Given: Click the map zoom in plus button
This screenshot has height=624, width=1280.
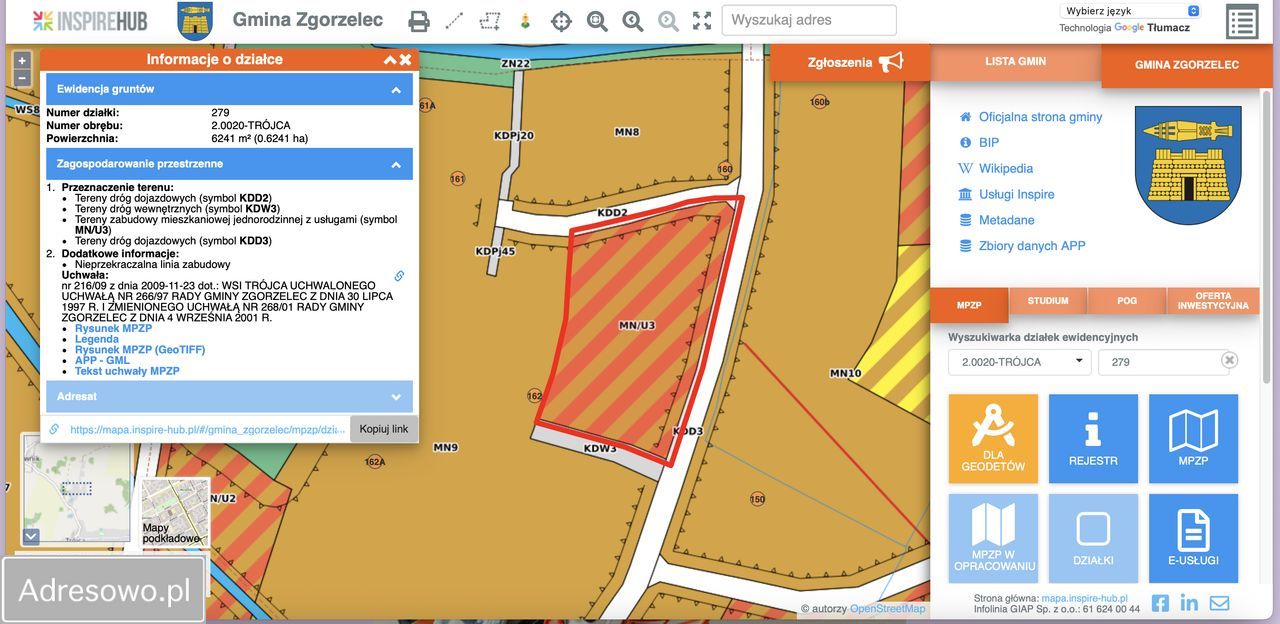Looking at the screenshot, I should tap(22, 61).
